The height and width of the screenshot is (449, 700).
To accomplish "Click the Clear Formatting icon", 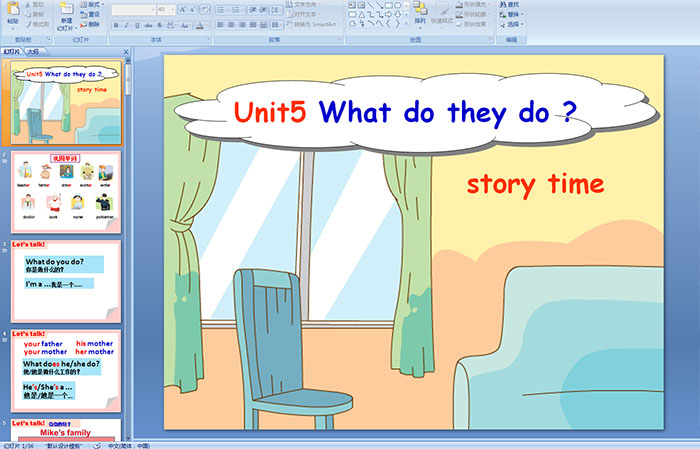I will coord(204,9).
